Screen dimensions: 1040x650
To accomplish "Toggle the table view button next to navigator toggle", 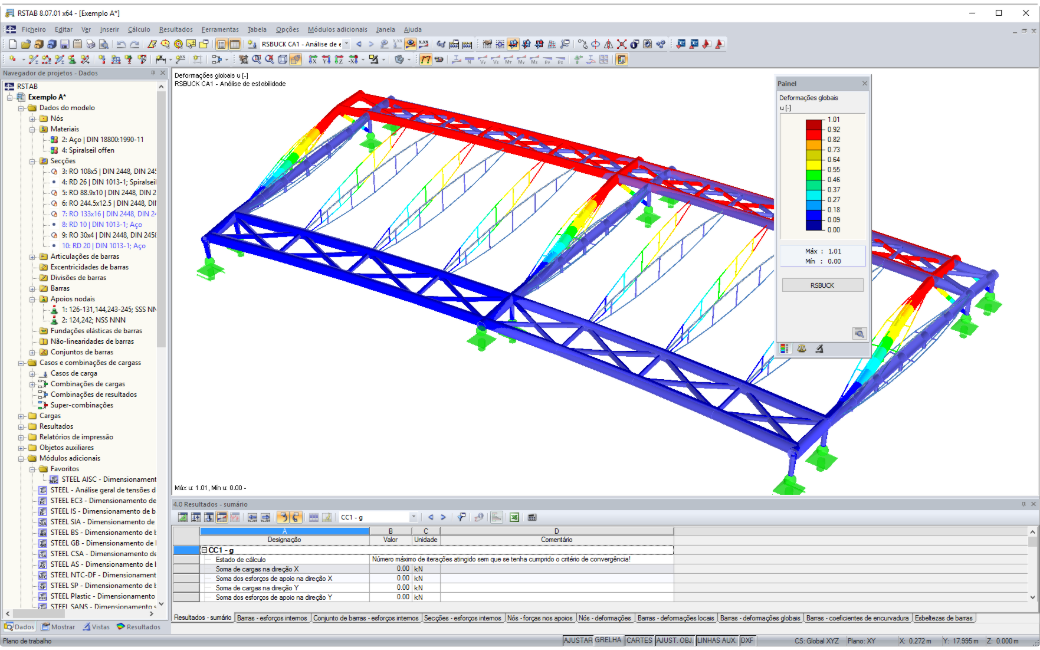I will pyautogui.click(x=235, y=44).
